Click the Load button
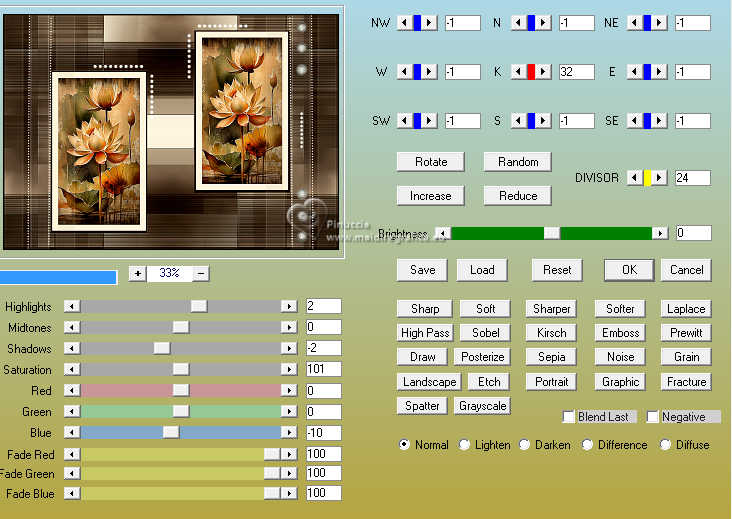This screenshot has width=732, height=519. coord(482,270)
